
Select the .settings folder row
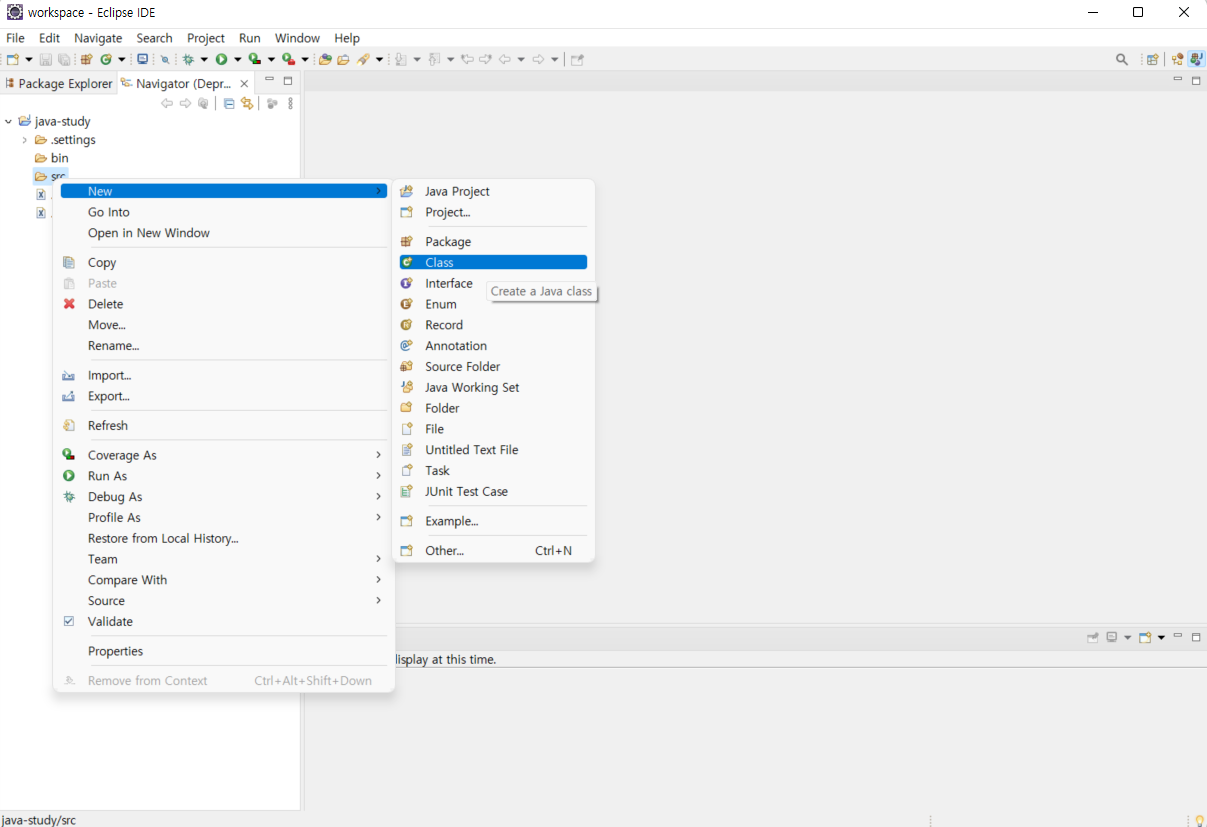point(65,140)
